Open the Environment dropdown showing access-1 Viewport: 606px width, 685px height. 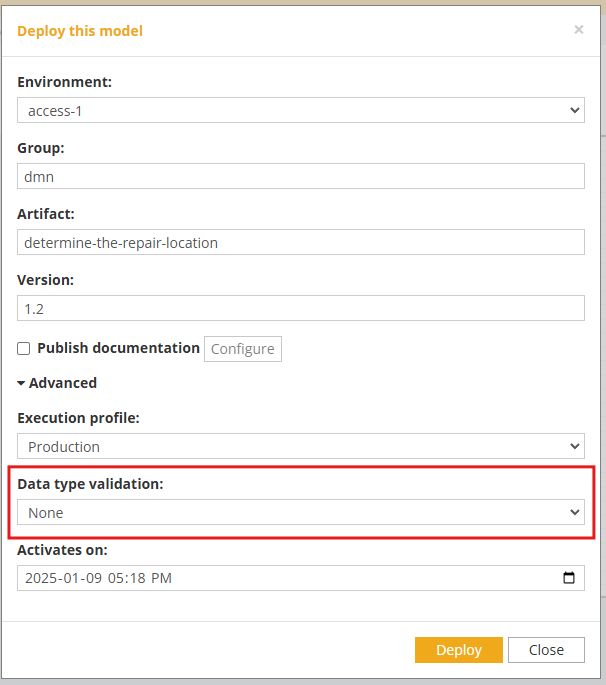[x=301, y=110]
